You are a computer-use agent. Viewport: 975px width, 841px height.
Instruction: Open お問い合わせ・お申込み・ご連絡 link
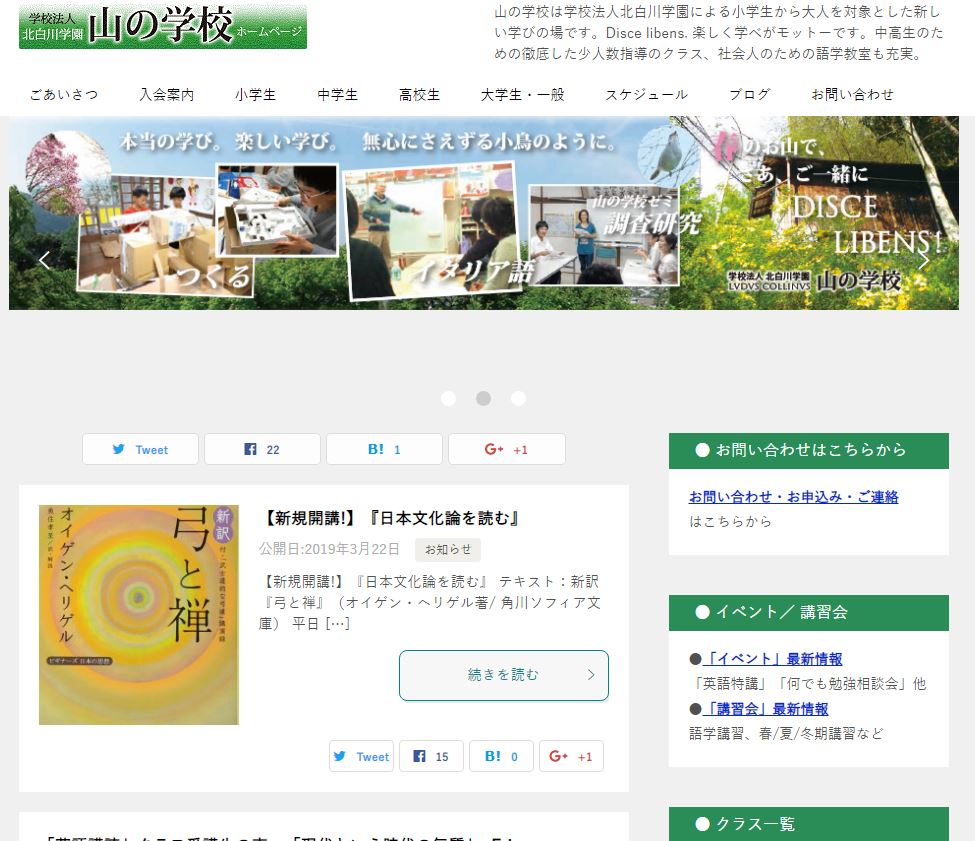point(793,497)
